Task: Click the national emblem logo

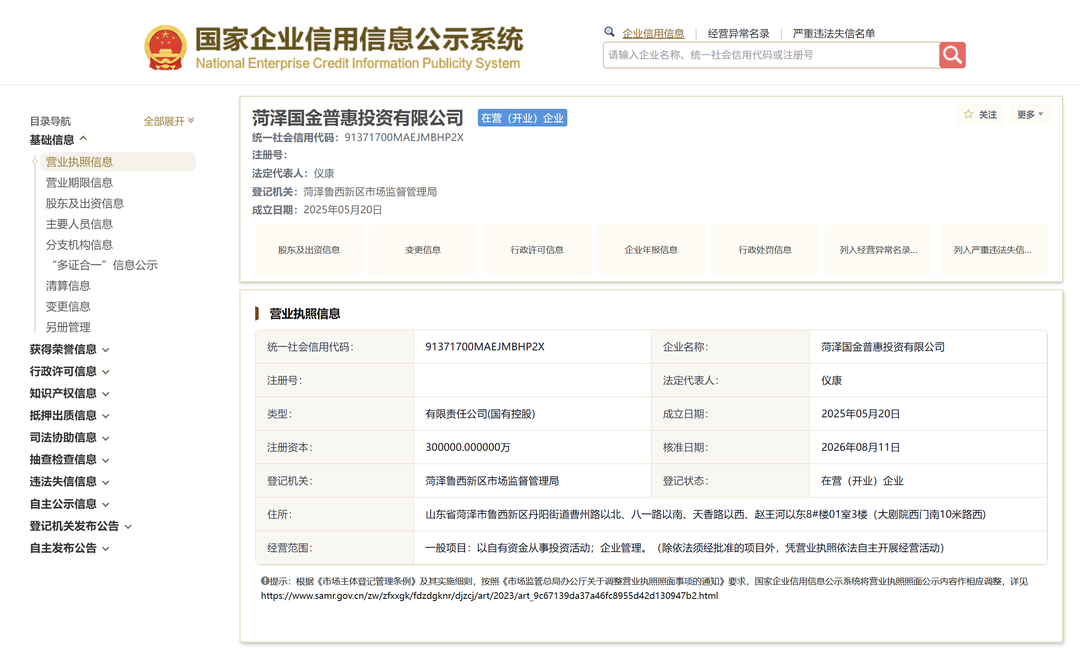Action: (165, 48)
